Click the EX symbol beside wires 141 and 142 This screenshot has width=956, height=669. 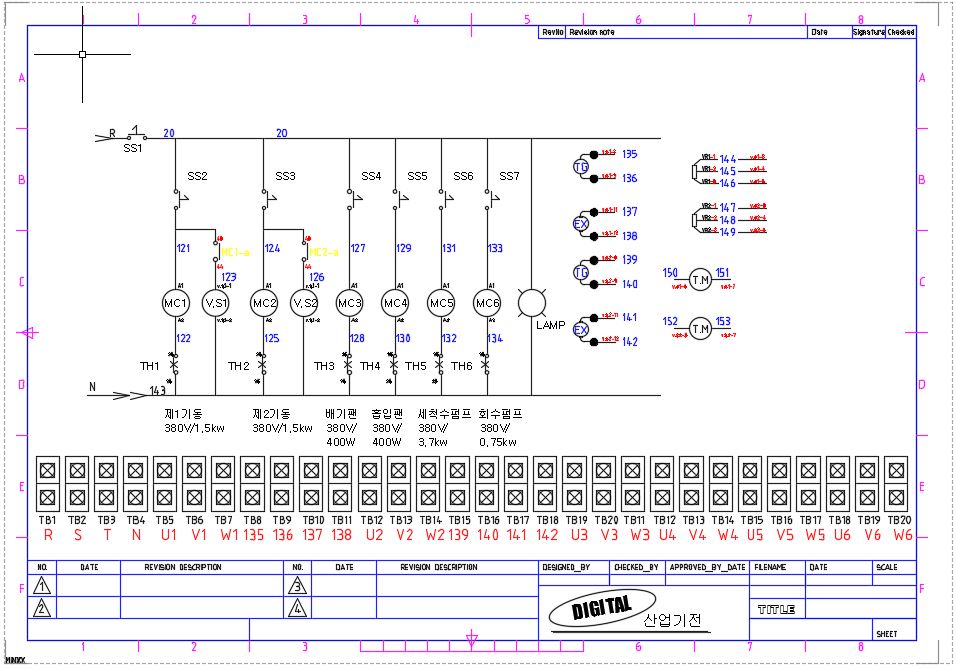tap(581, 330)
